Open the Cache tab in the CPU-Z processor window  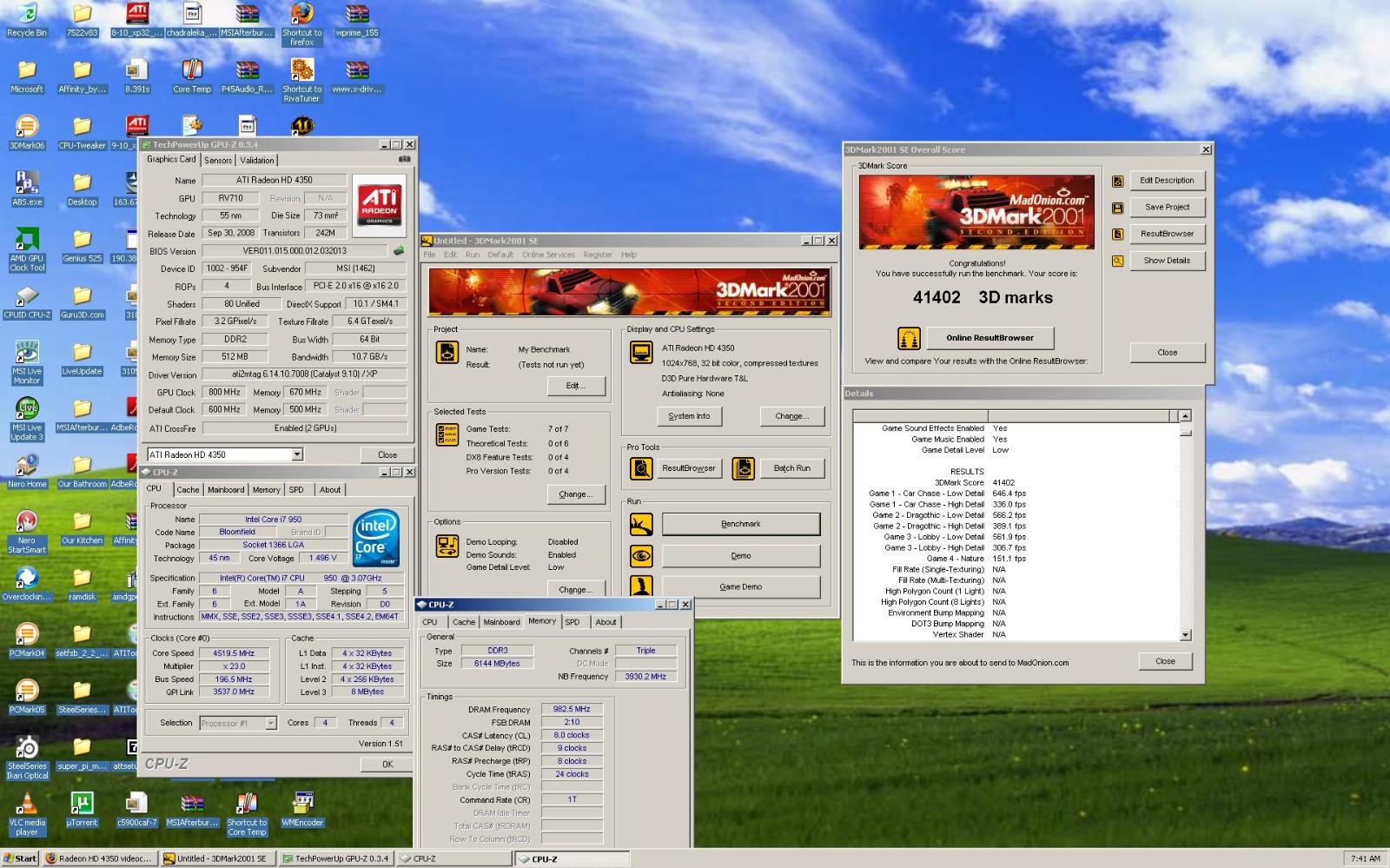pos(189,490)
